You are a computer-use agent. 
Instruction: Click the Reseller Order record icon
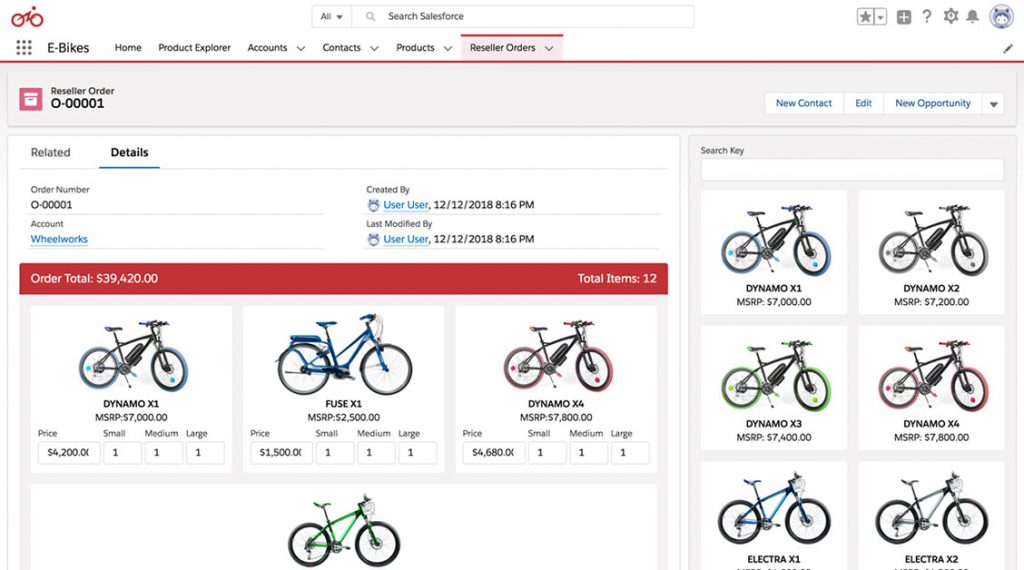[31, 99]
